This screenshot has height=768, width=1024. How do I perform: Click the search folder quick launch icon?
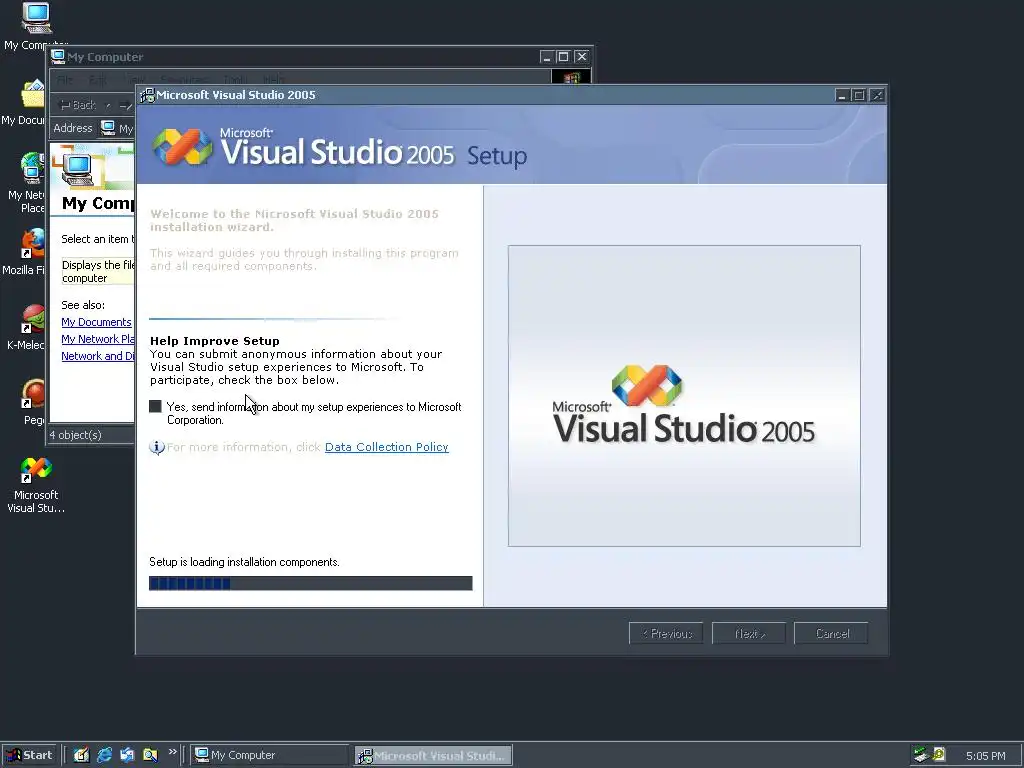(x=150, y=755)
